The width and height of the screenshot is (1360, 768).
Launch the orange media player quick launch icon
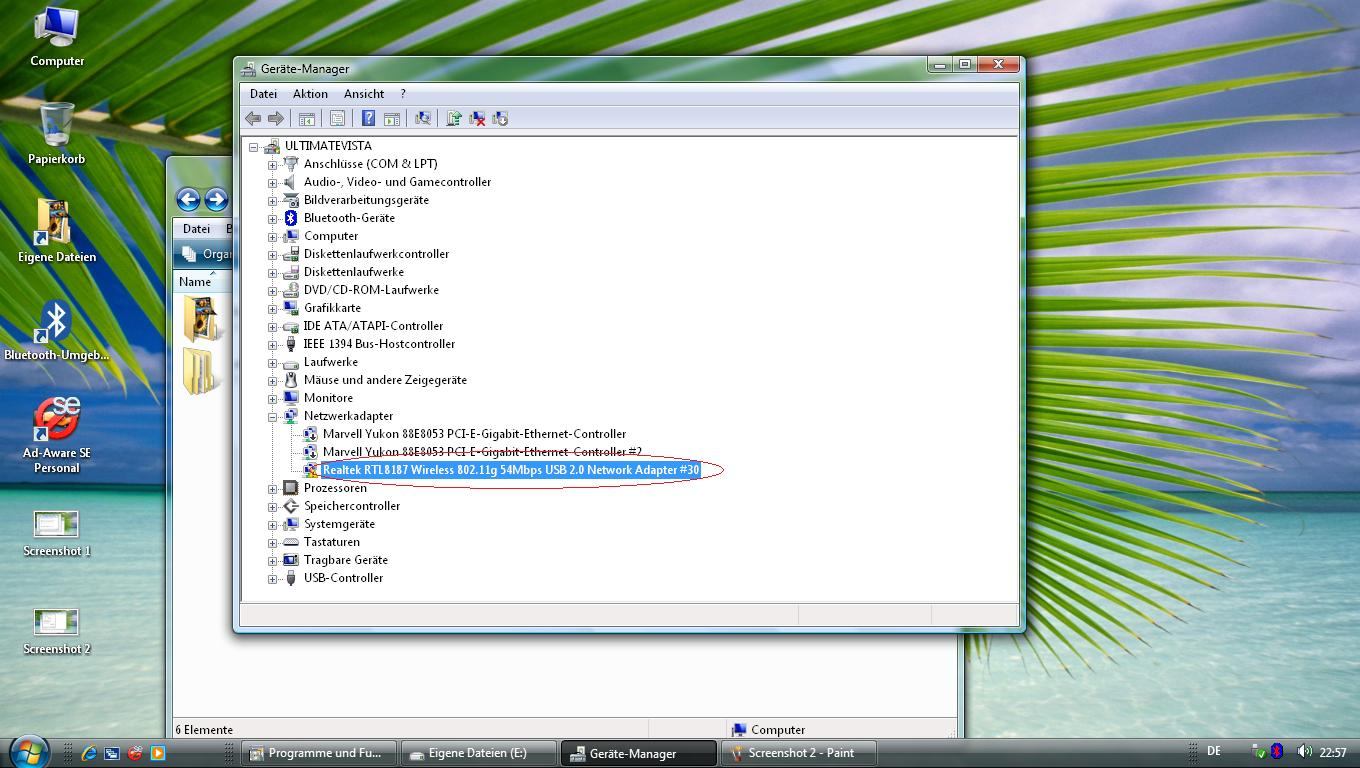158,753
